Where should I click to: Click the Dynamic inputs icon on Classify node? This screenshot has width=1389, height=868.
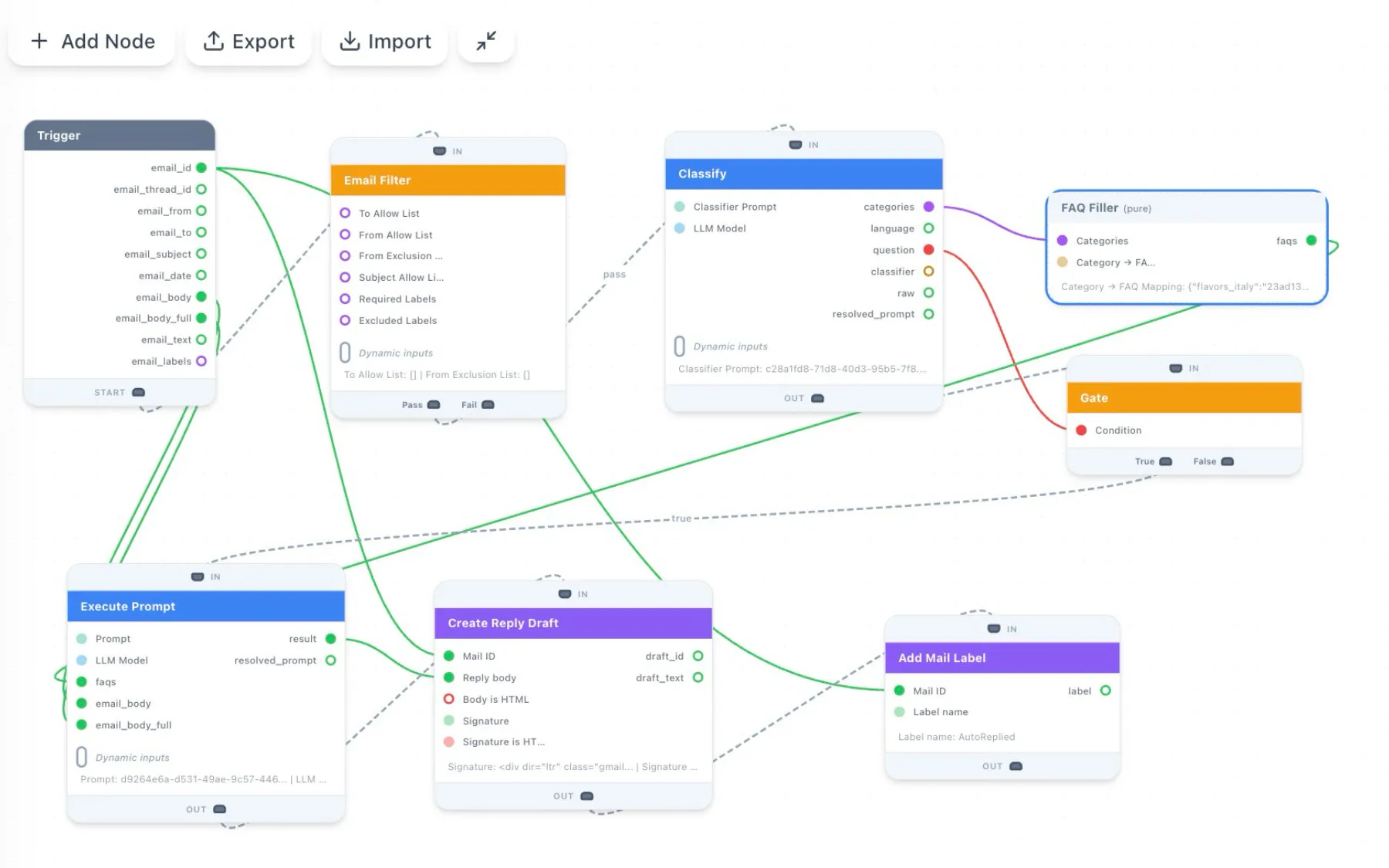680,345
